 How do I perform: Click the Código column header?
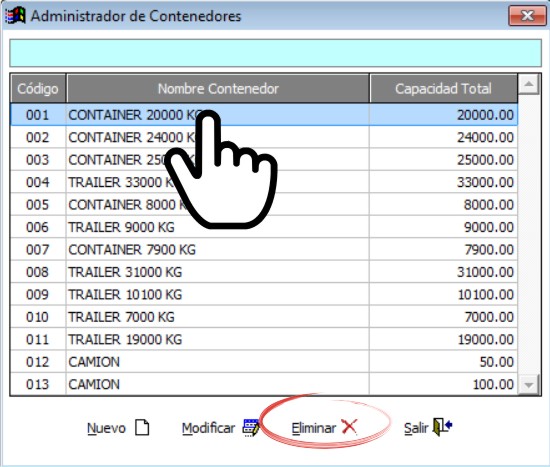pos(38,88)
